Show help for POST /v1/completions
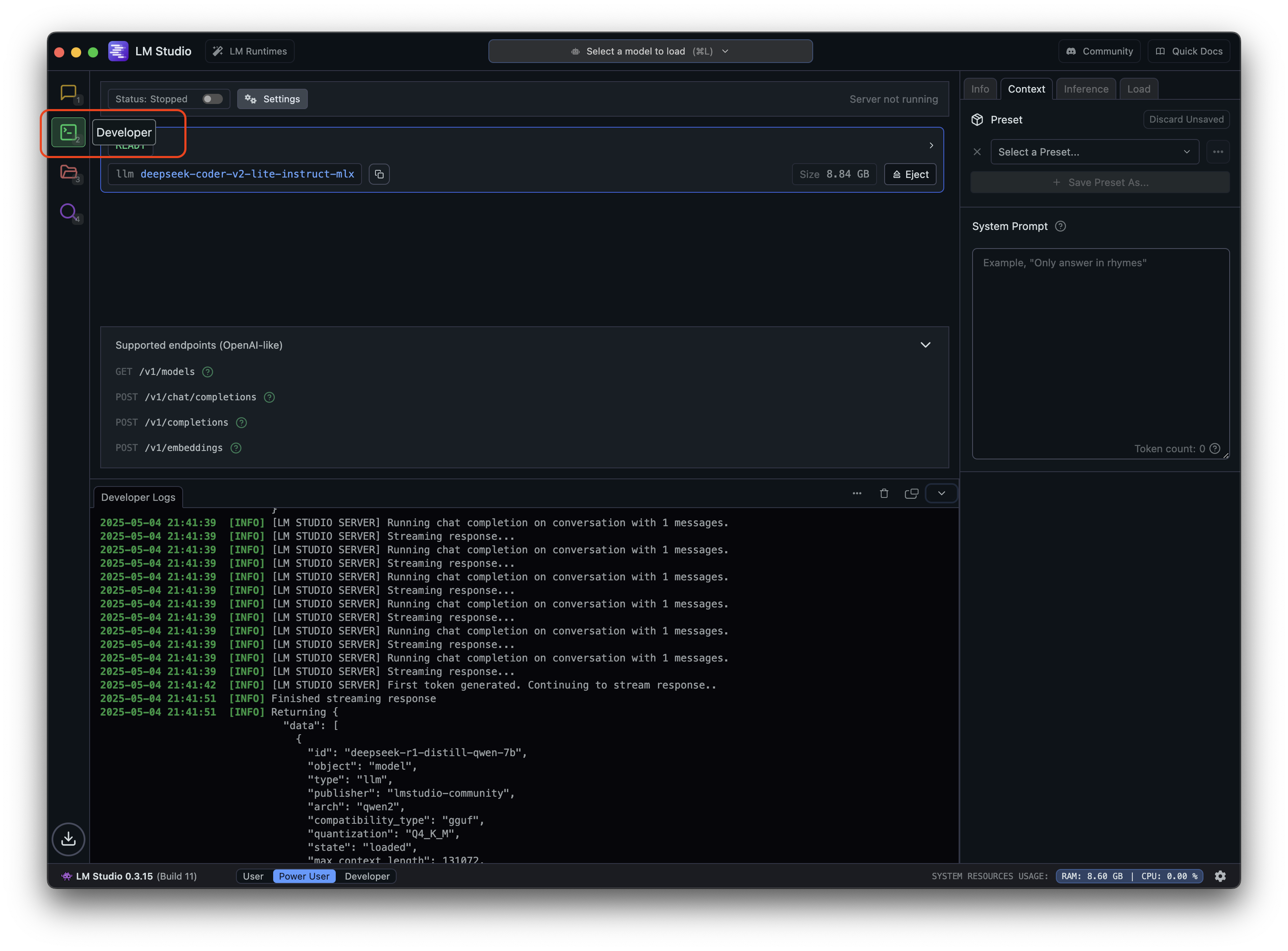The height and width of the screenshot is (951, 1288). [241, 423]
